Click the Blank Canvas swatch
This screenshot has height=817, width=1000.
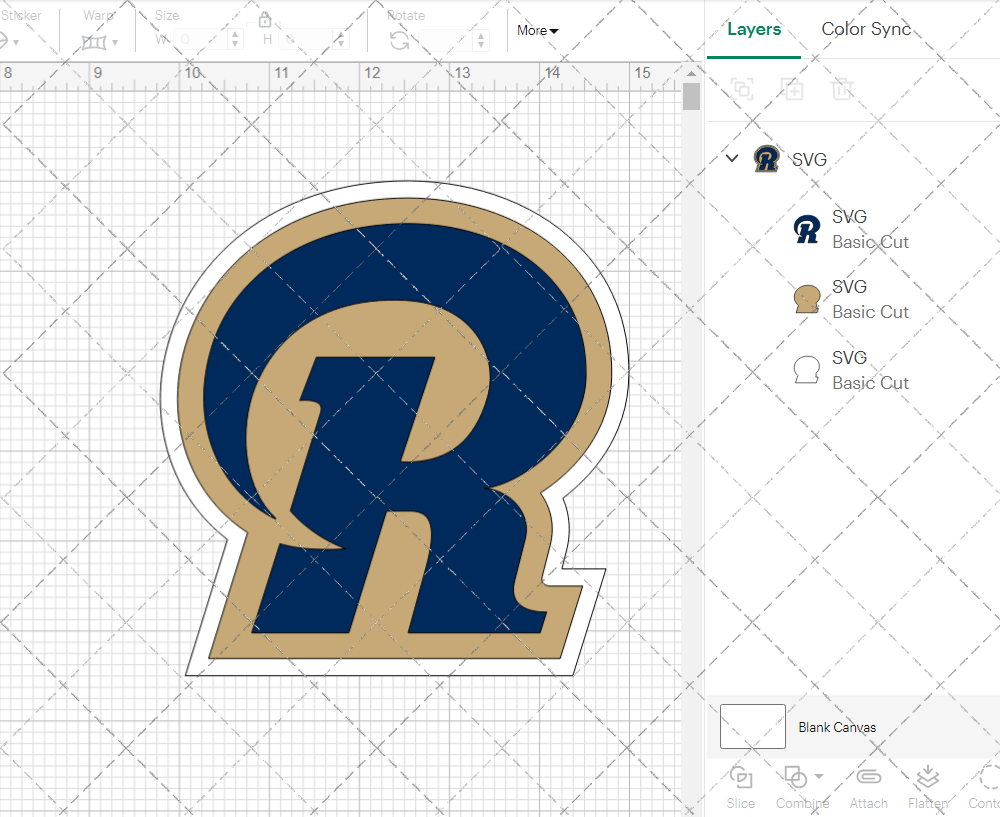coord(753,726)
